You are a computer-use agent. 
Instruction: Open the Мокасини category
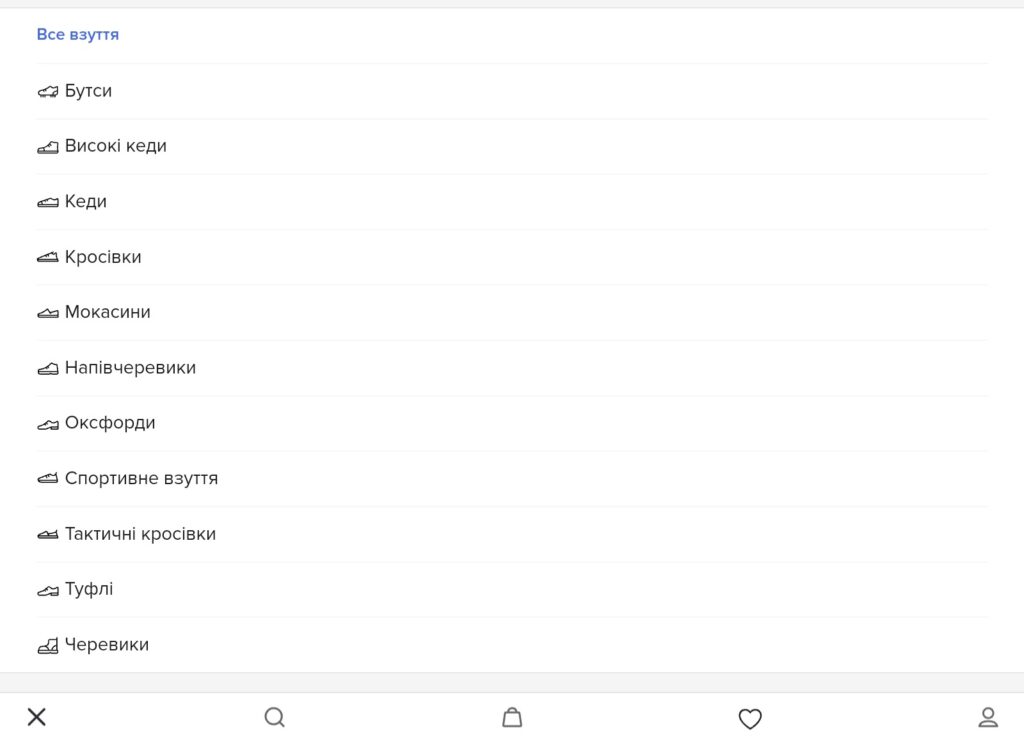[x=107, y=311]
